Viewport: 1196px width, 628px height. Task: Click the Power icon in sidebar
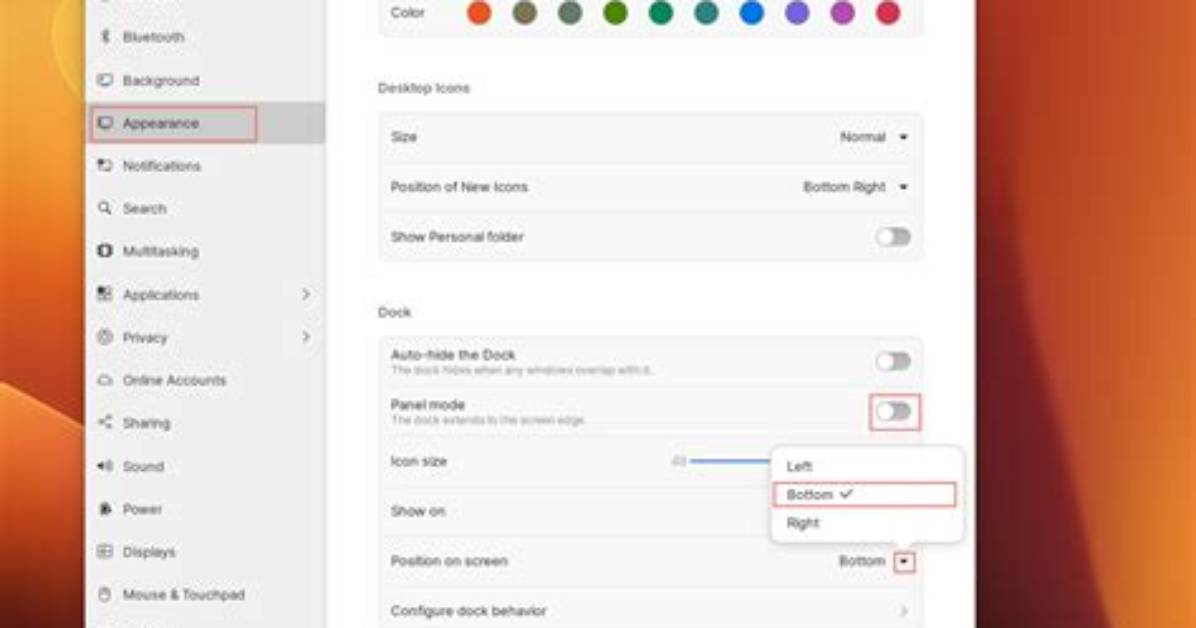coord(105,508)
